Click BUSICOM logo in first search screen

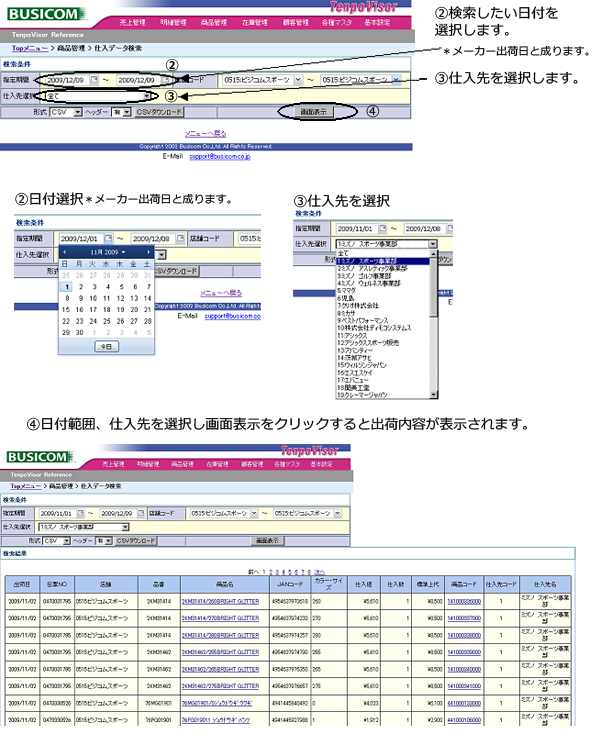[x=46, y=14]
